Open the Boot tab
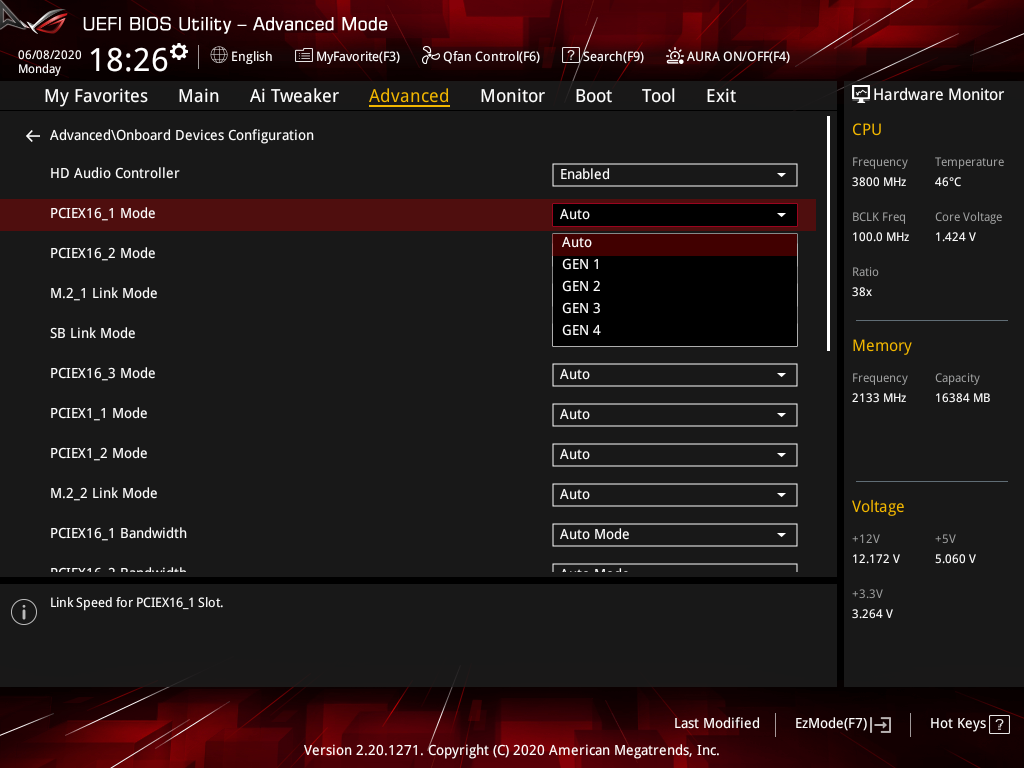The image size is (1024, 768). click(x=593, y=96)
